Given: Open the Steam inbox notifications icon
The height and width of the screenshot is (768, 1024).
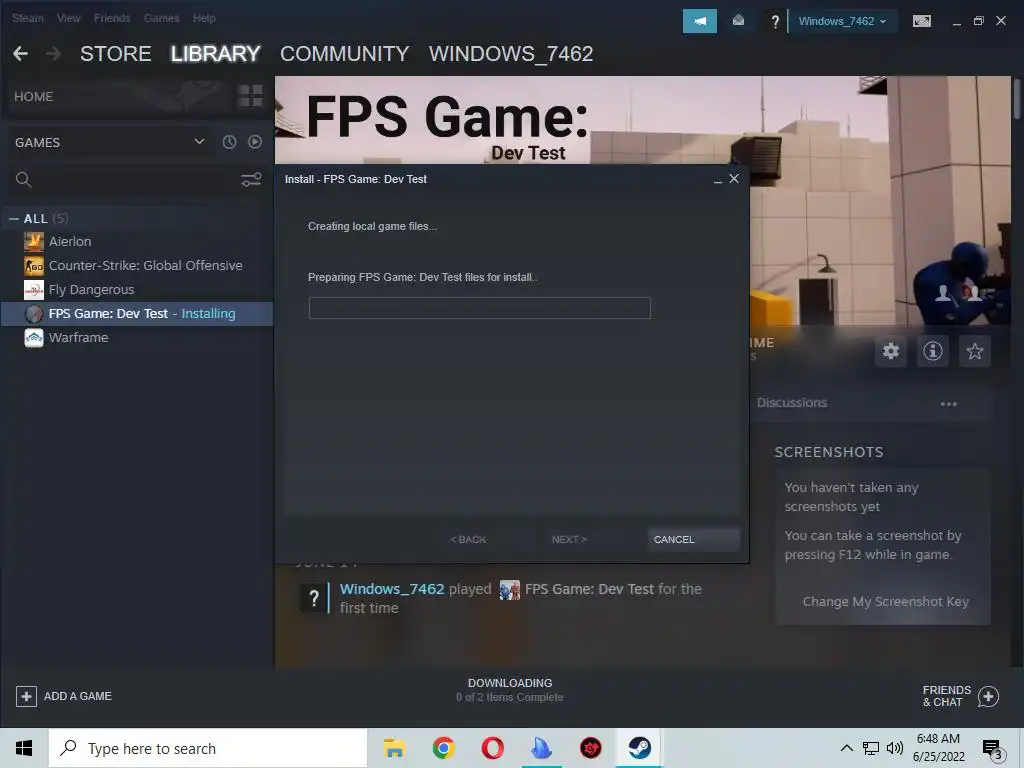Looking at the screenshot, I should [738, 21].
